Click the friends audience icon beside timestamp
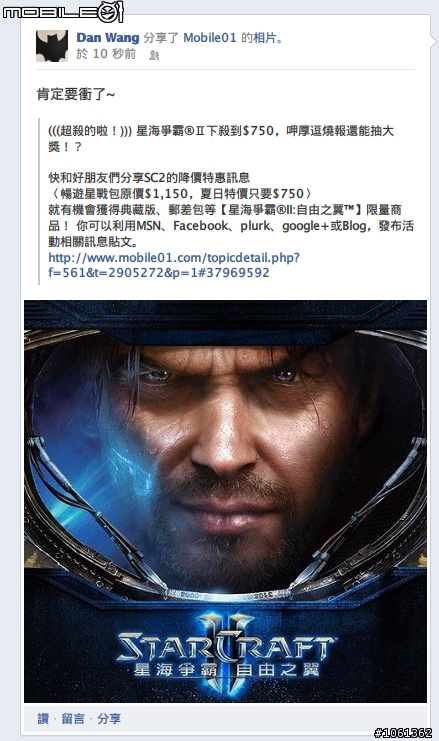Image resolution: width=439 pixels, height=741 pixels. coord(154,56)
